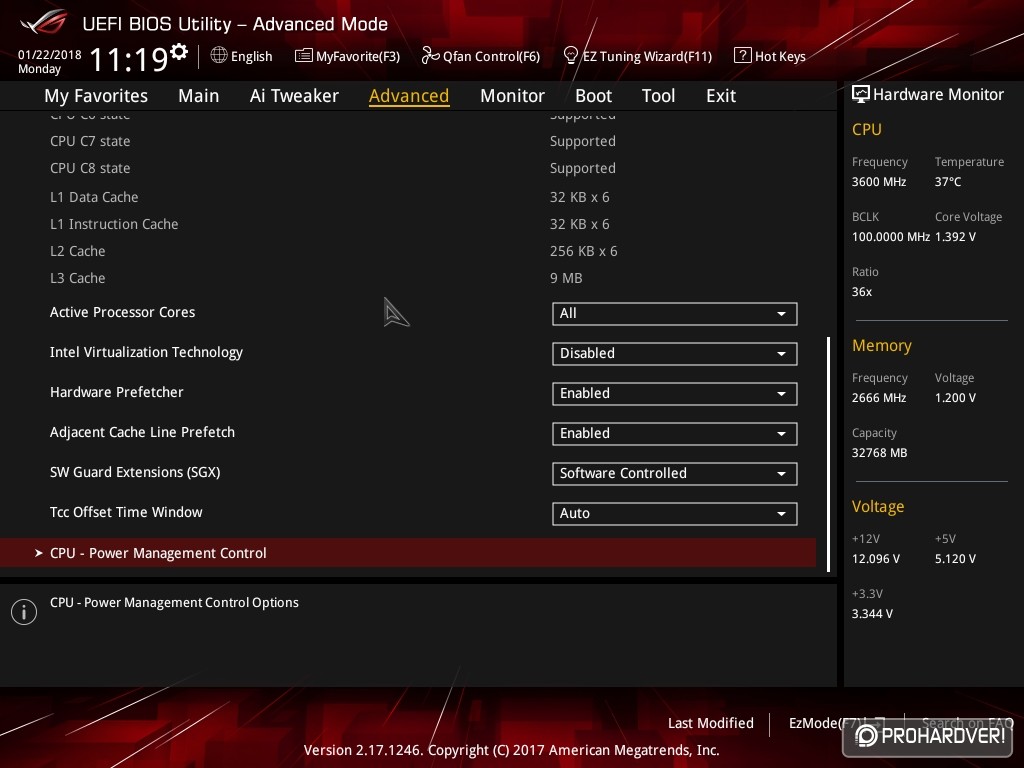Switch to Monitor tab
This screenshot has height=768, width=1024.
tap(512, 96)
